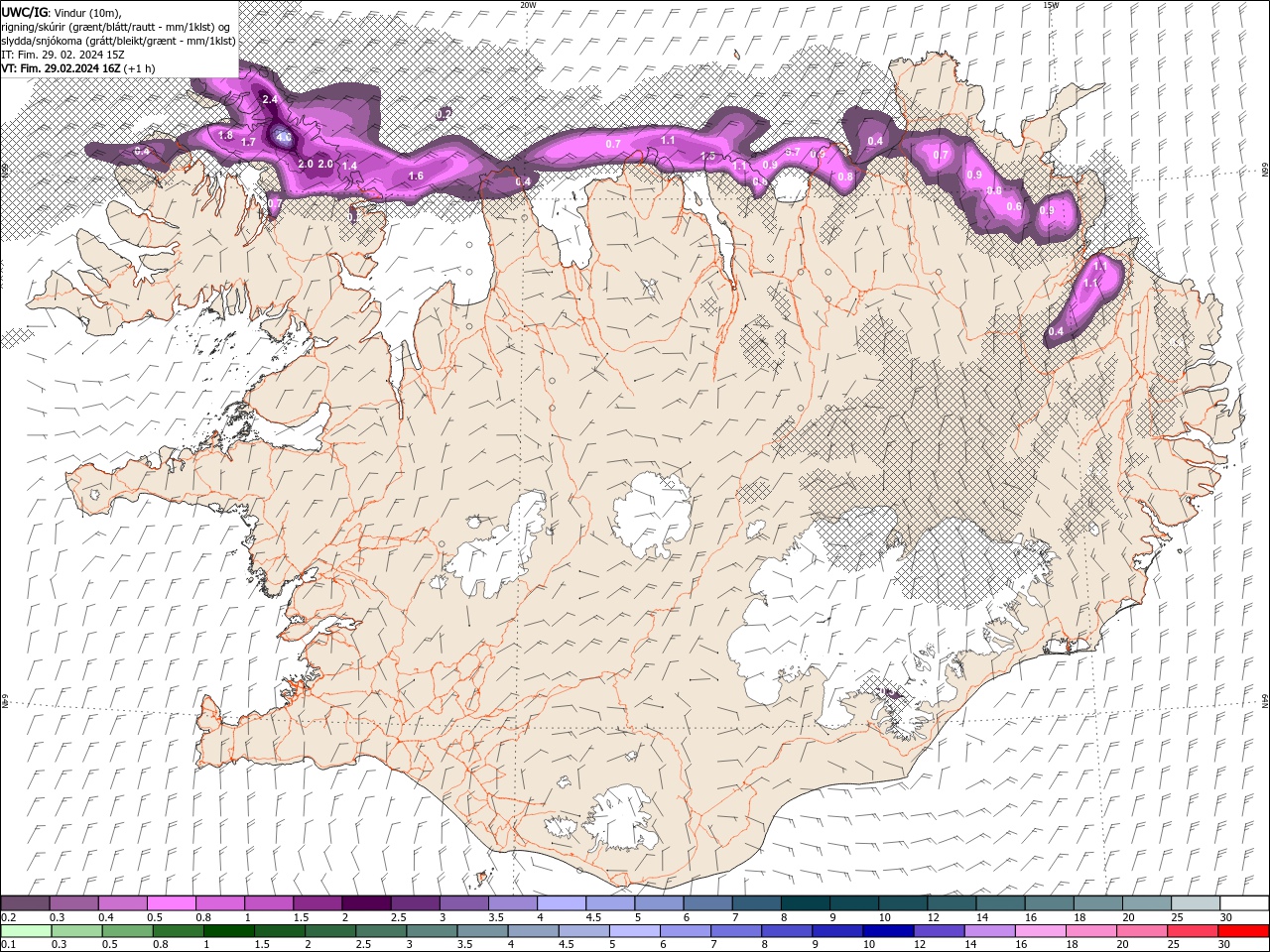Click the "1.7" precipitation value label
This screenshot has width=1270, height=952.
click(248, 143)
